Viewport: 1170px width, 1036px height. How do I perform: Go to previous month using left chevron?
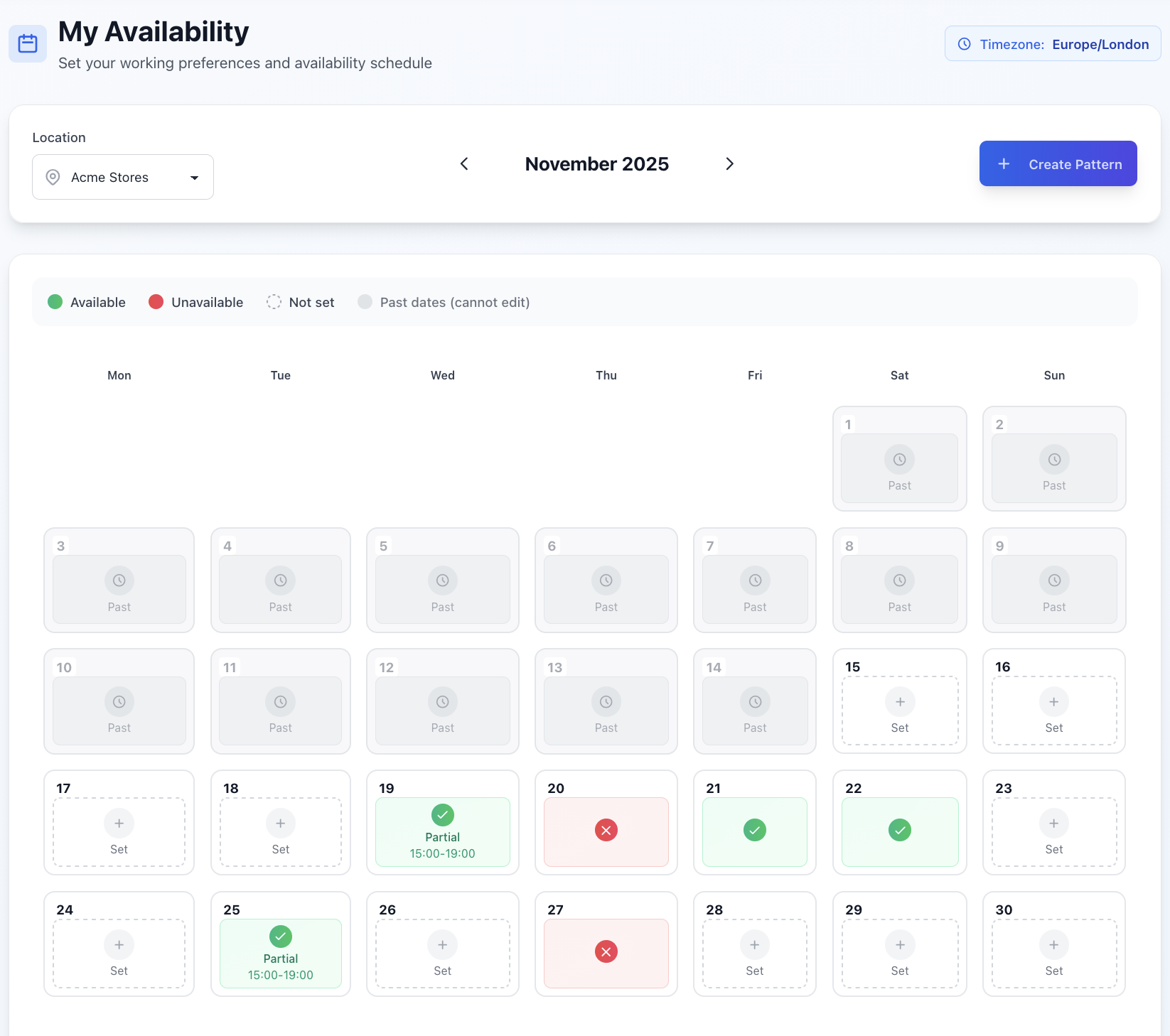click(464, 163)
